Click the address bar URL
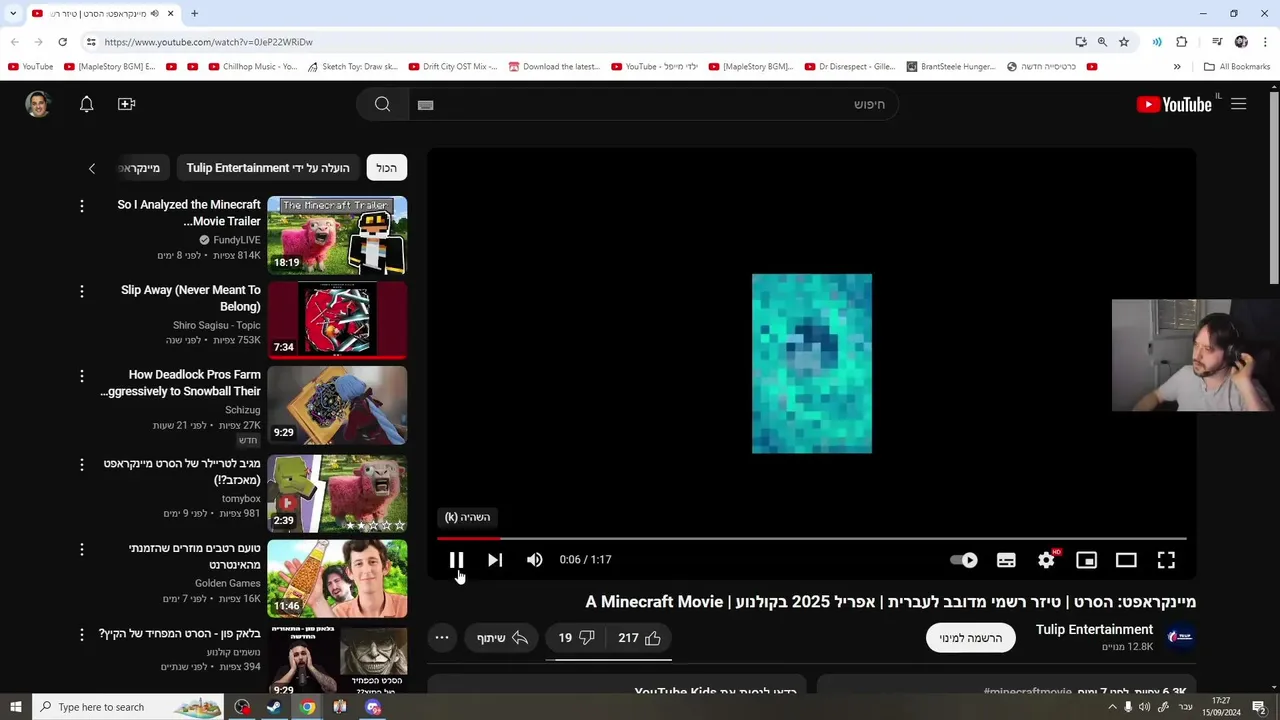The image size is (1280, 720). 208,42
